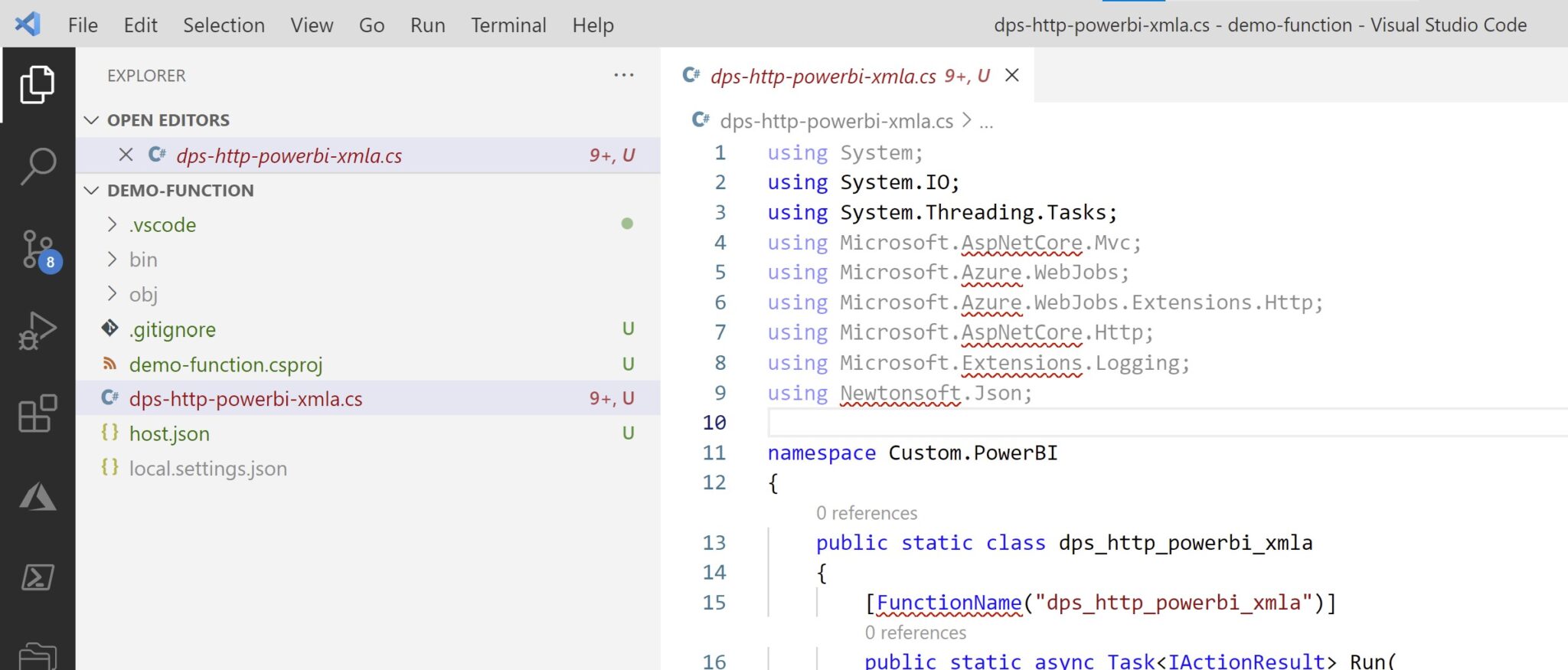Viewport: 1568px width, 670px height.
Task: Open the PowerShell icon in activity bar
Action: pyautogui.click(x=37, y=577)
